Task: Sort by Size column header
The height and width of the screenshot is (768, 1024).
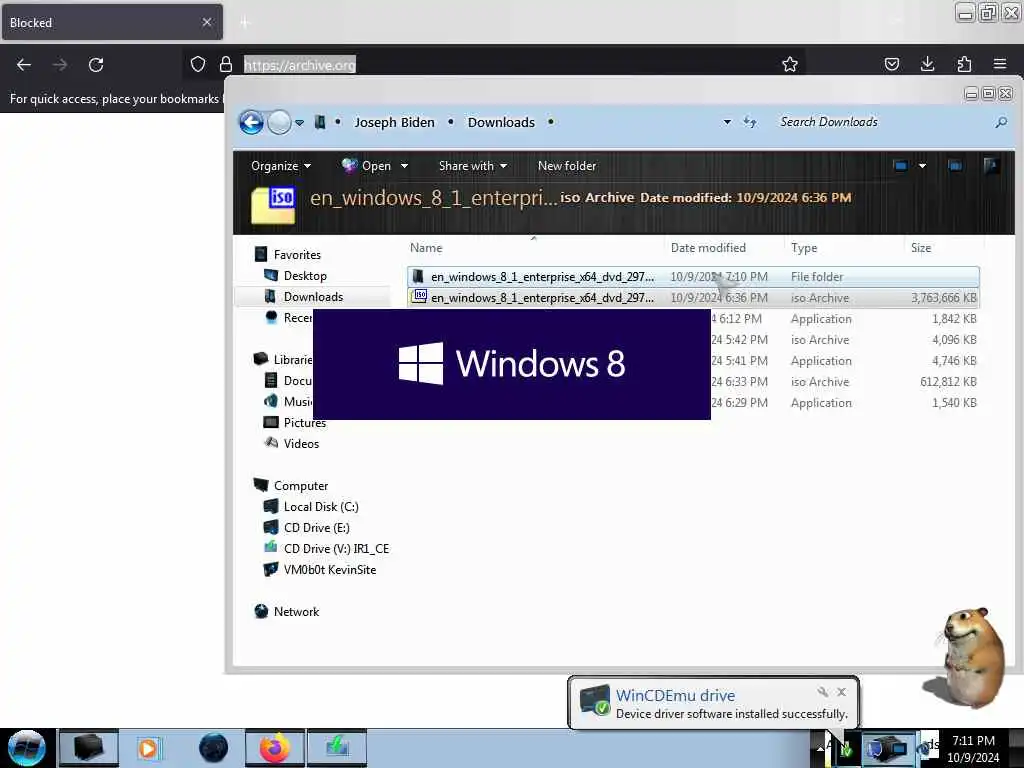Action: click(944, 248)
